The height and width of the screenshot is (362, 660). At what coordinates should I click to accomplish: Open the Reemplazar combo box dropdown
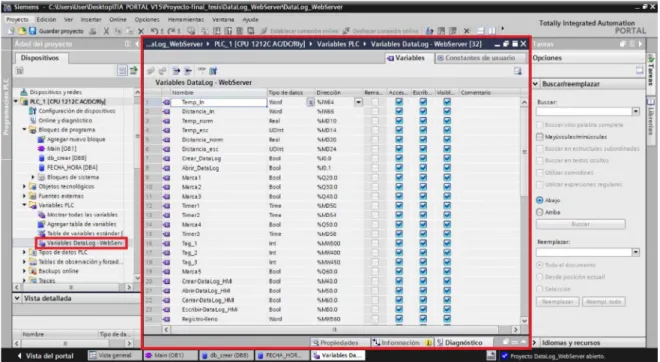coord(636,252)
